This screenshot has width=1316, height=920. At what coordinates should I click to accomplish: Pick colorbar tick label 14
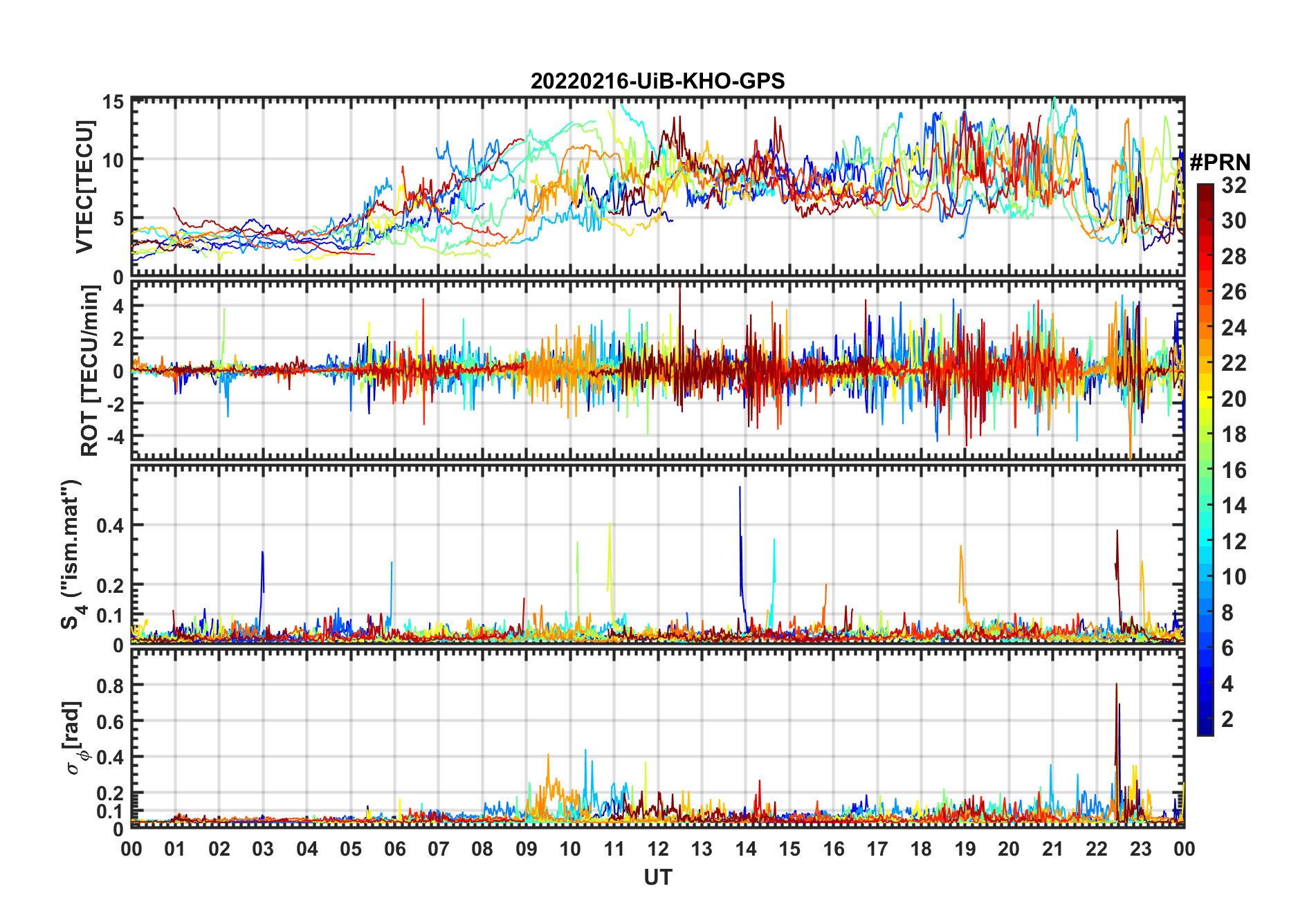(x=1234, y=506)
